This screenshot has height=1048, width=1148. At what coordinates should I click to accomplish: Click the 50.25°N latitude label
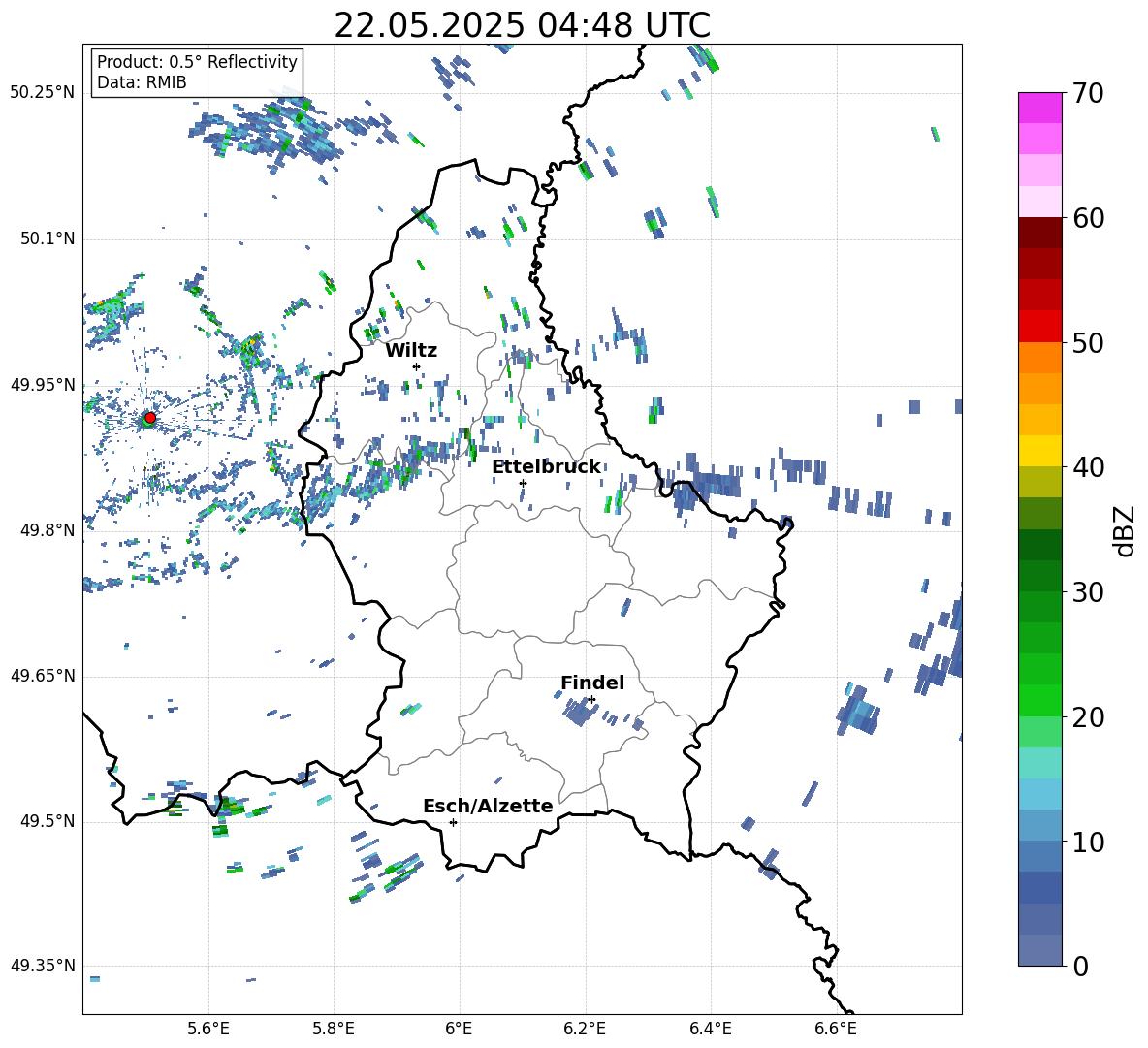43,93
